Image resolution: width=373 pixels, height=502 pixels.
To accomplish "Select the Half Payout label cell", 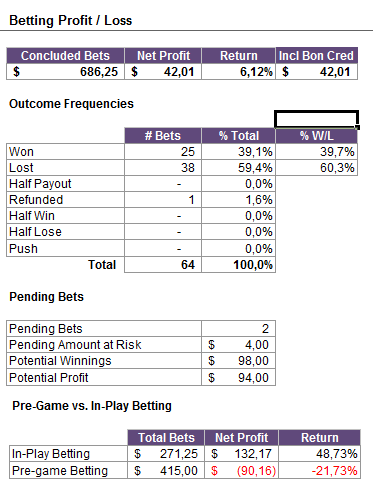I will click(x=65, y=184).
